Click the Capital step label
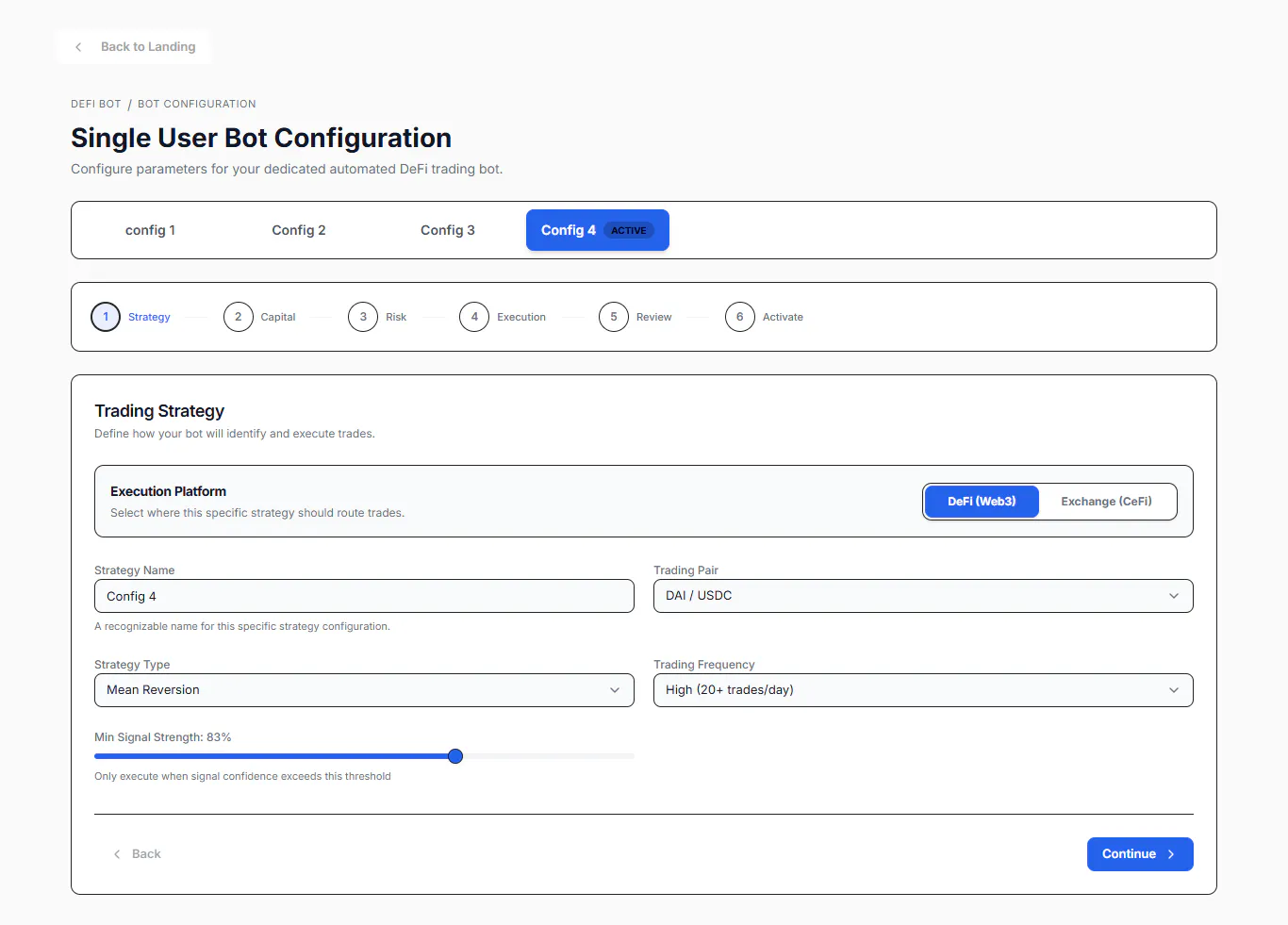The width and height of the screenshot is (1288, 925). (278, 317)
